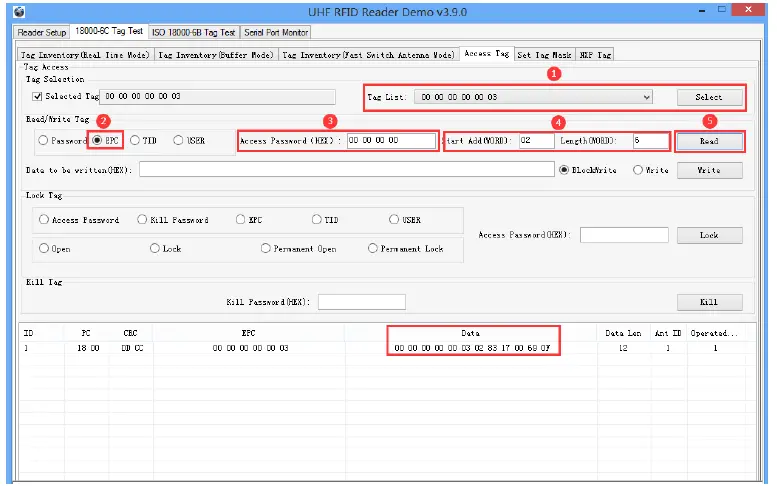Select the Lock lock type radio
This screenshot has width=777, height=486.
pos(155,248)
